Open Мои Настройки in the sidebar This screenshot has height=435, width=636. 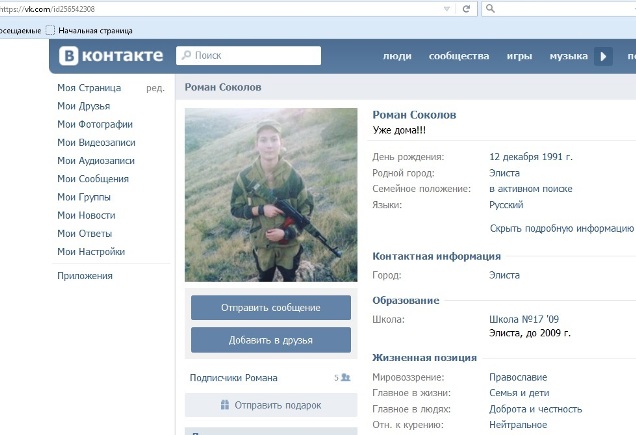[x=91, y=252]
